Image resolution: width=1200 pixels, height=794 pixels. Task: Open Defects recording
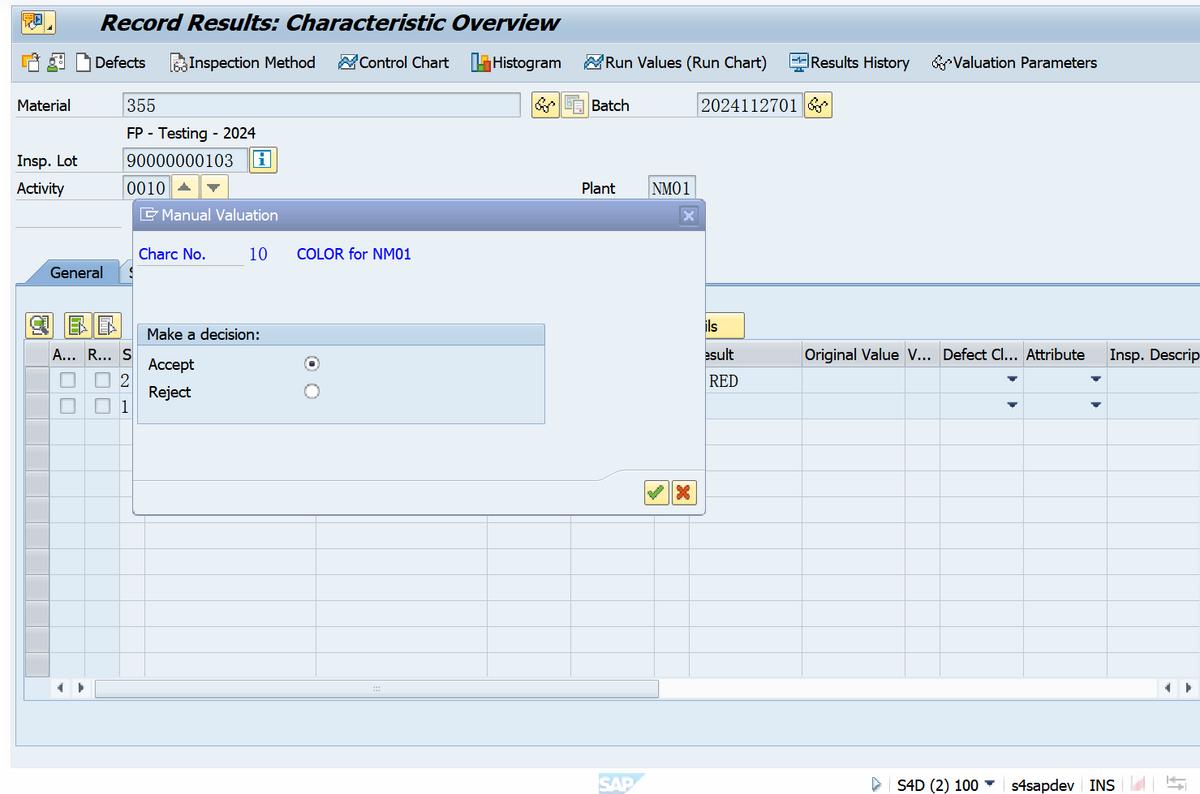(111, 62)
